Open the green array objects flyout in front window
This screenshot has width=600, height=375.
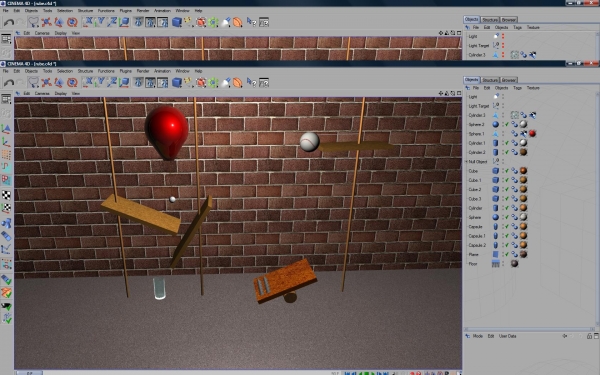tap(213, 82)
